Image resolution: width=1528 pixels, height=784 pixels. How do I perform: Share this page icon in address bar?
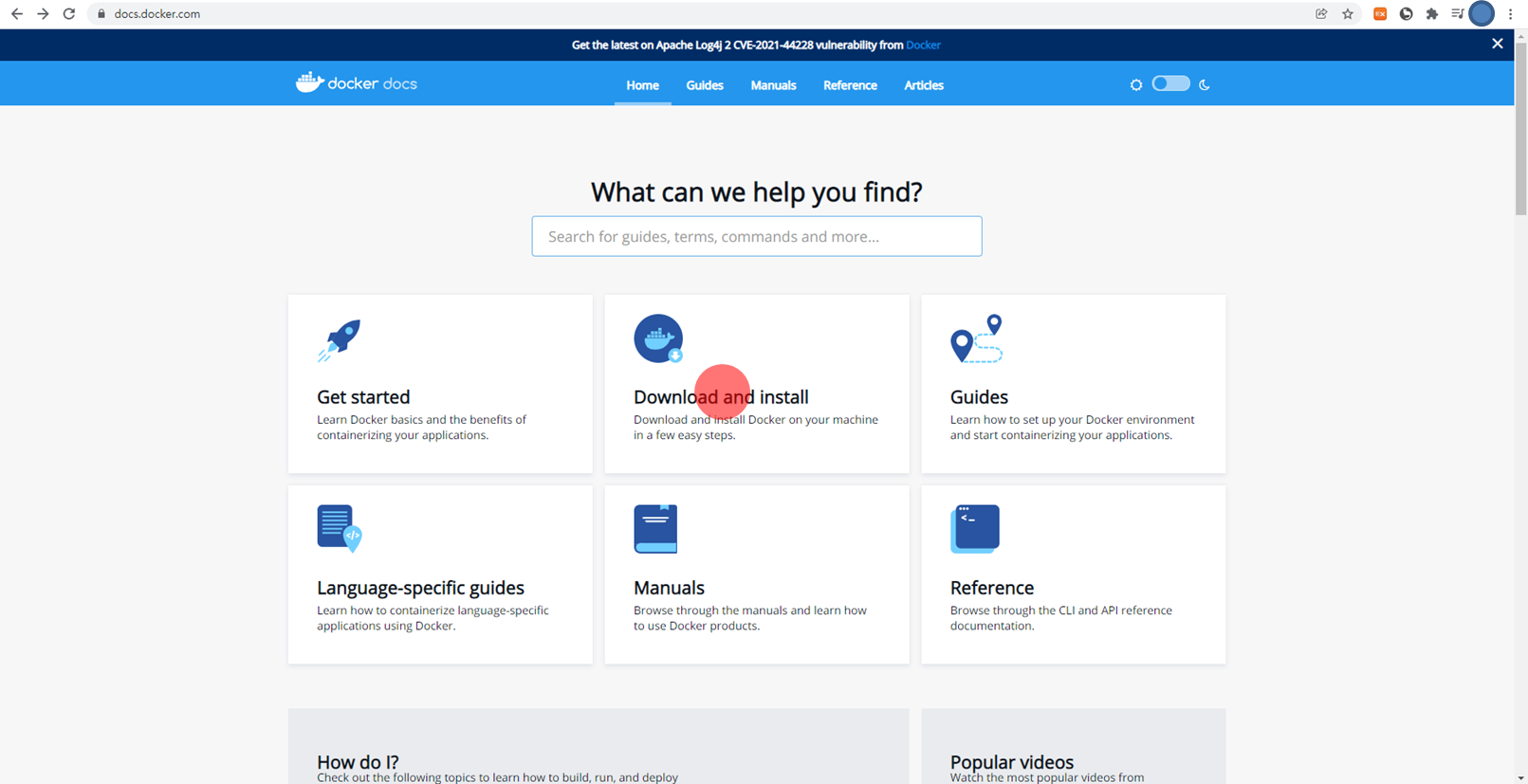point(1321,14)
